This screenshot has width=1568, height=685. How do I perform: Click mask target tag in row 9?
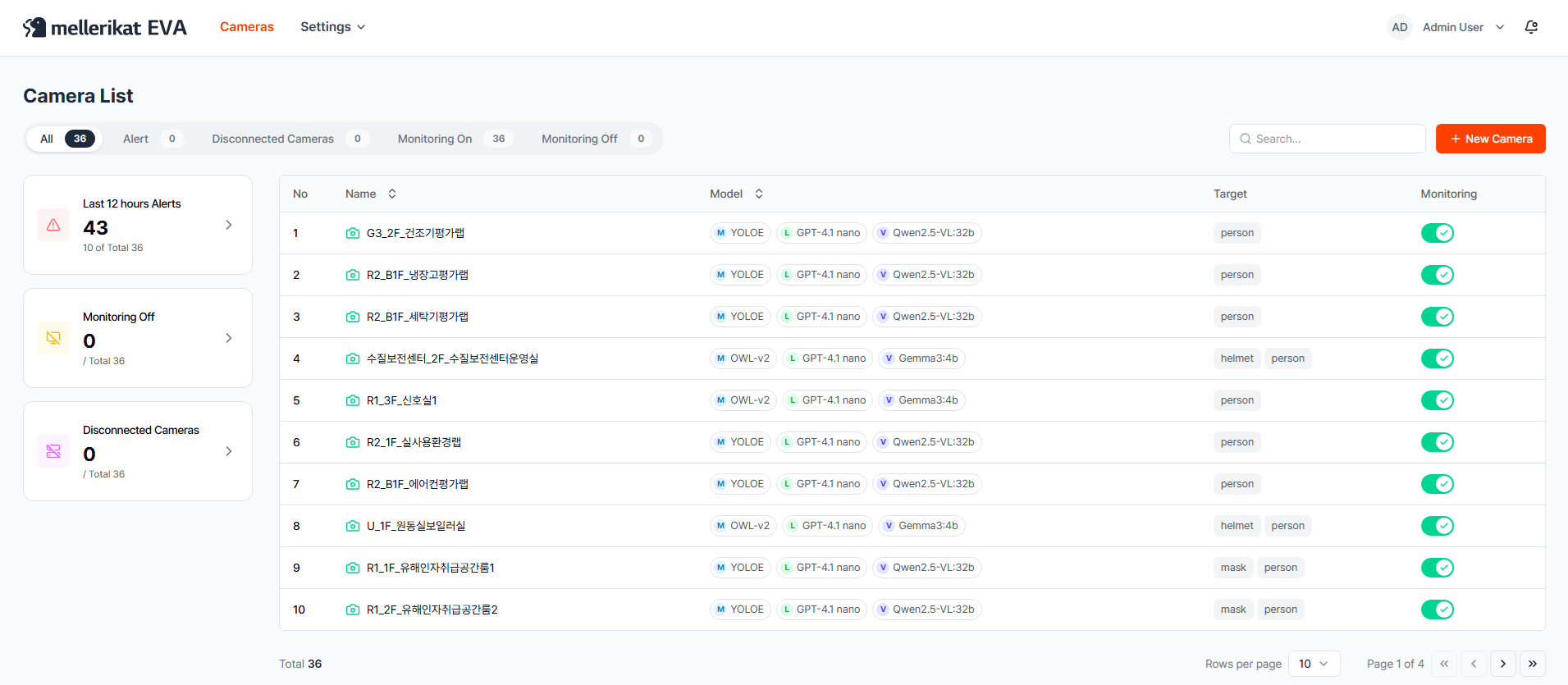[x=1233, y=568]
